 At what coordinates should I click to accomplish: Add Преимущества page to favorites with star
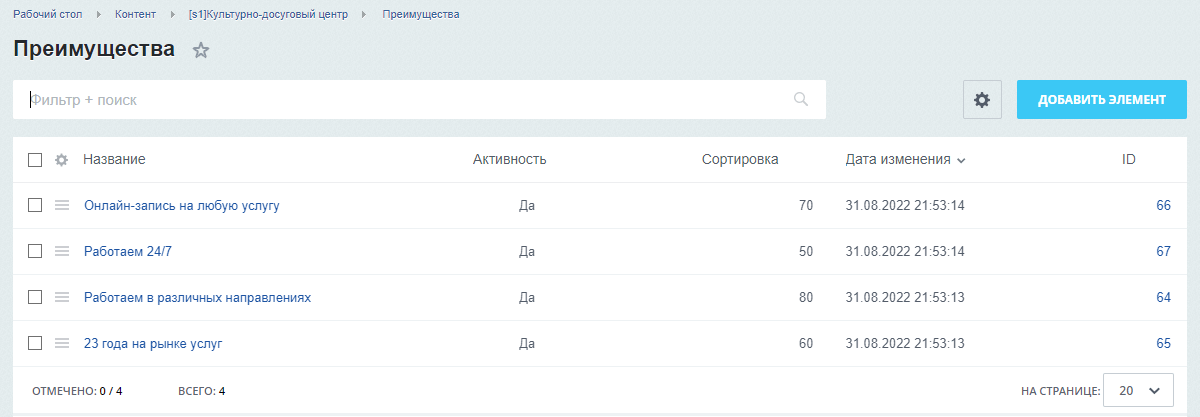201,50
